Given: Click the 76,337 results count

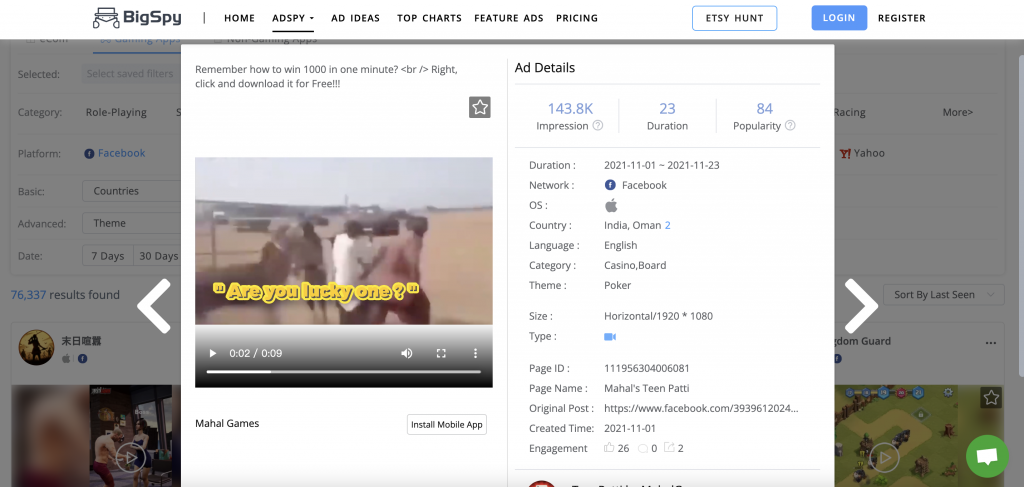Looking at the screenshot, I should tap(29, 295).
